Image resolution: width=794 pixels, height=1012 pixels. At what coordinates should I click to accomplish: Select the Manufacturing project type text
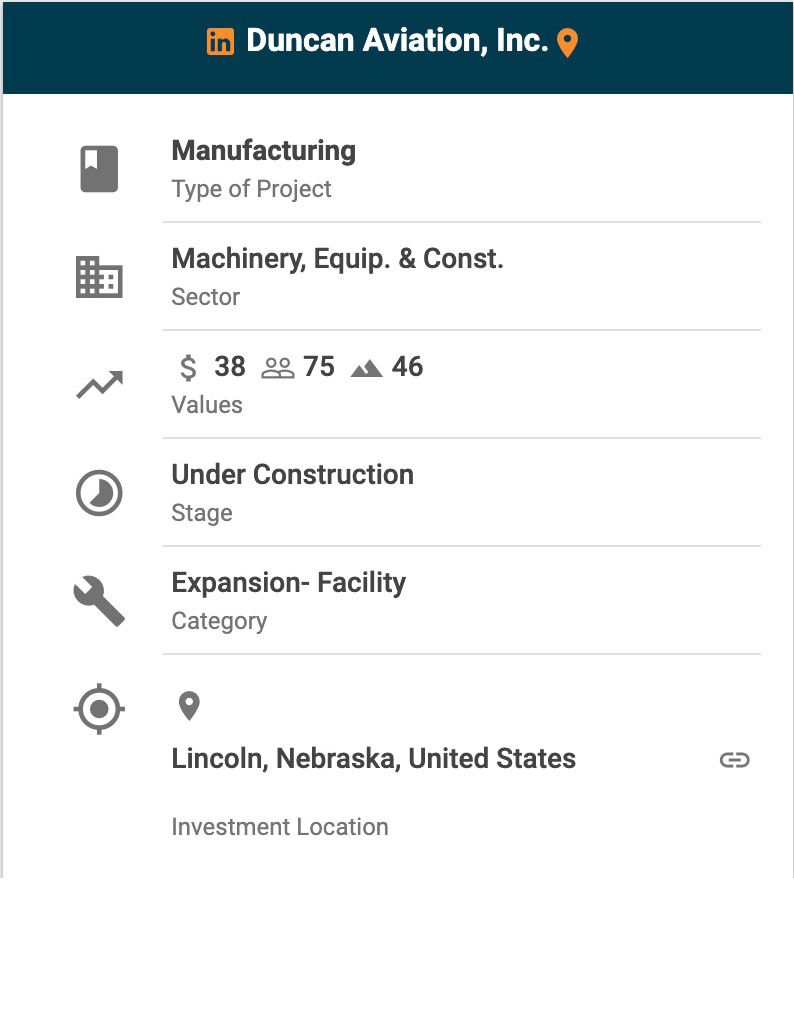(263, 151)
